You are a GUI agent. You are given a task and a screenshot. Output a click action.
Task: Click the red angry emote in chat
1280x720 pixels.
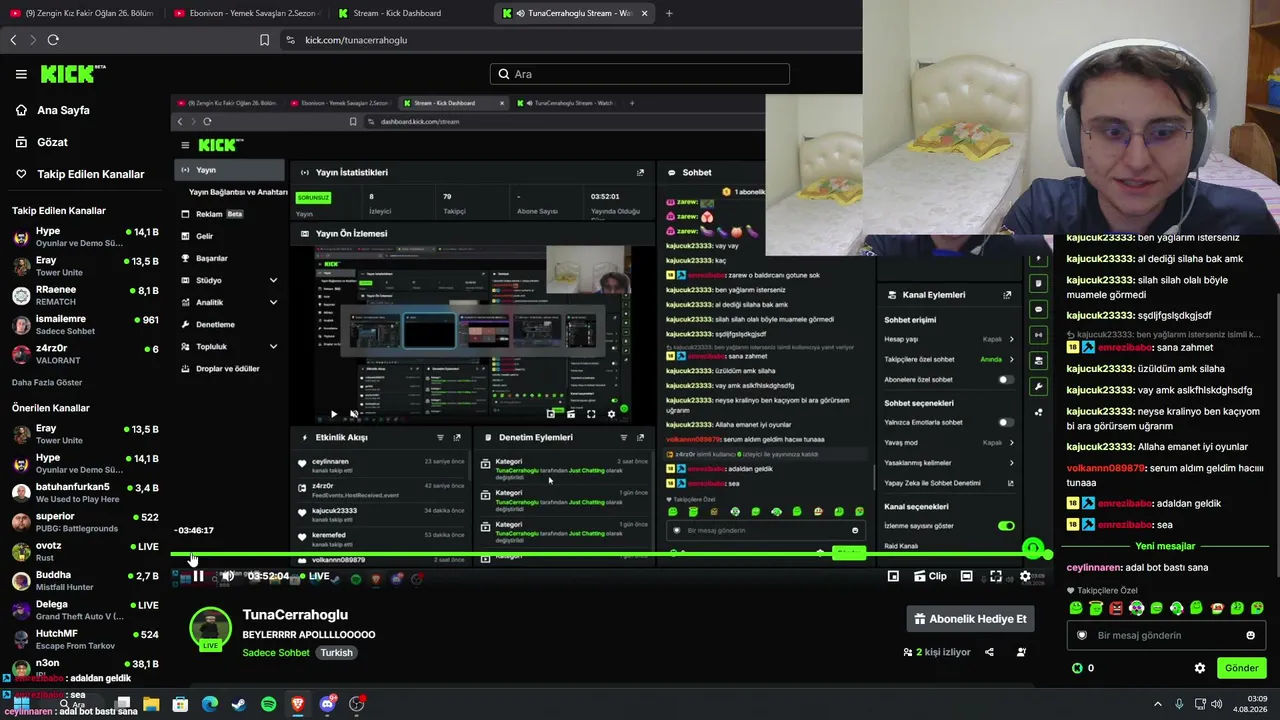[1116, 608]
